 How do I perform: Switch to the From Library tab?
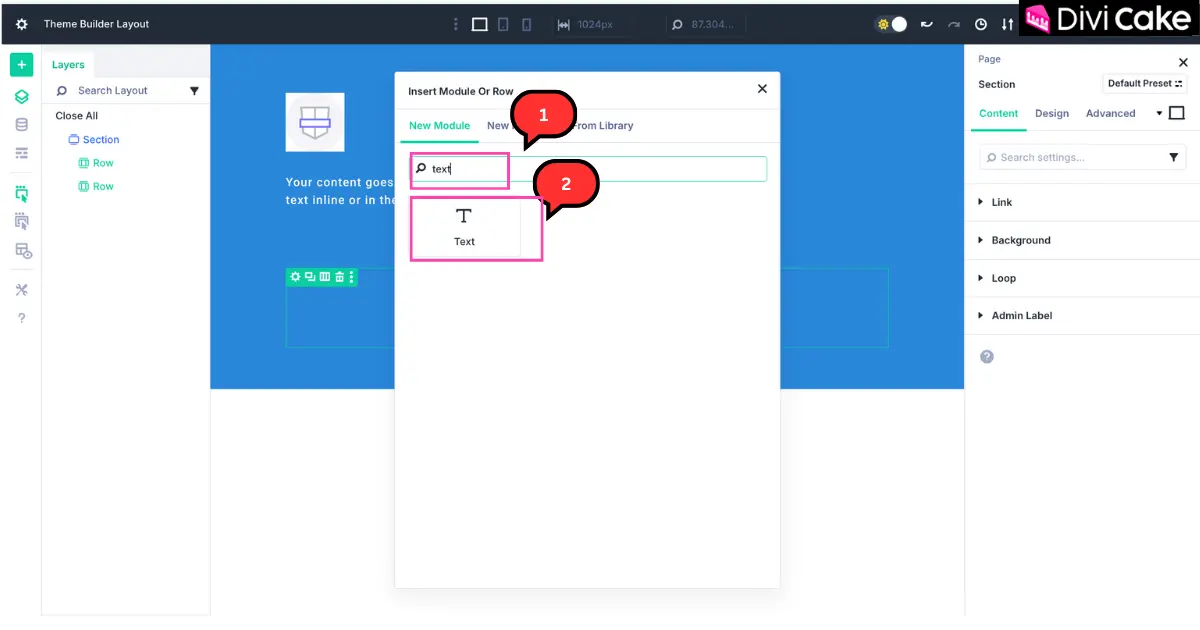tap(602, 126)
